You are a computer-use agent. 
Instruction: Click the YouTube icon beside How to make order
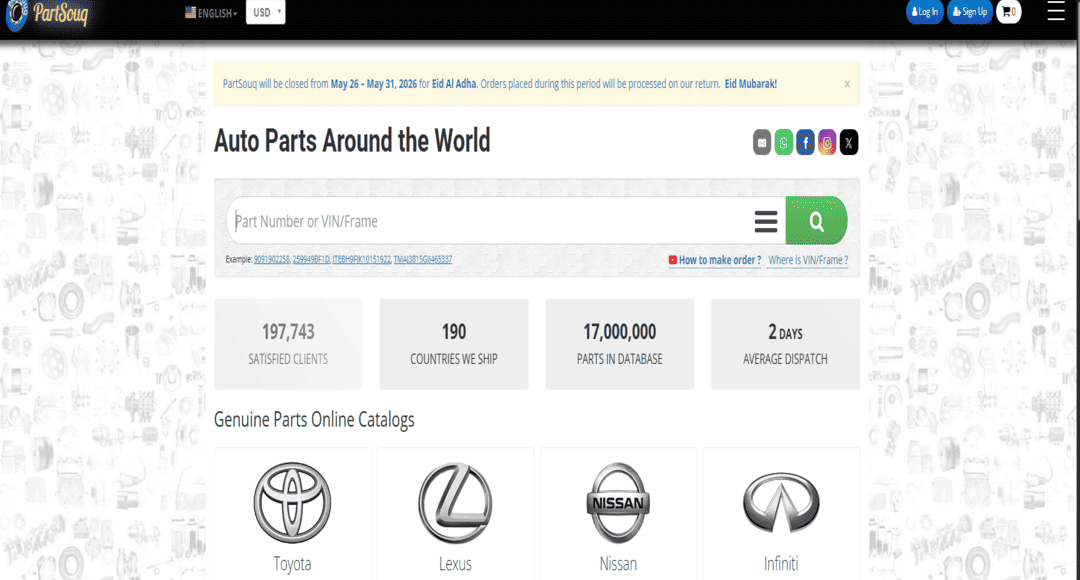click(672, 260)
